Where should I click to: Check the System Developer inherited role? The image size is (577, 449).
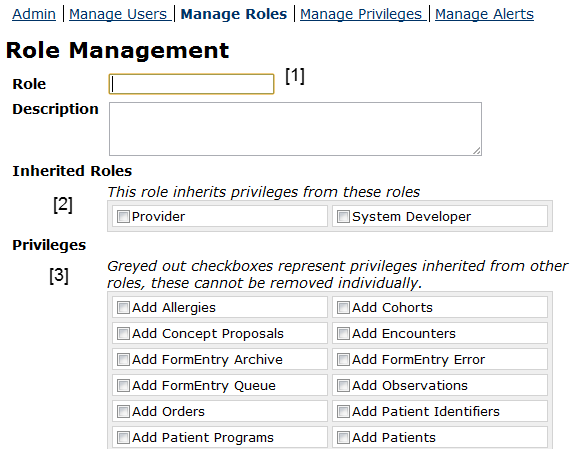tap(343, 216)
